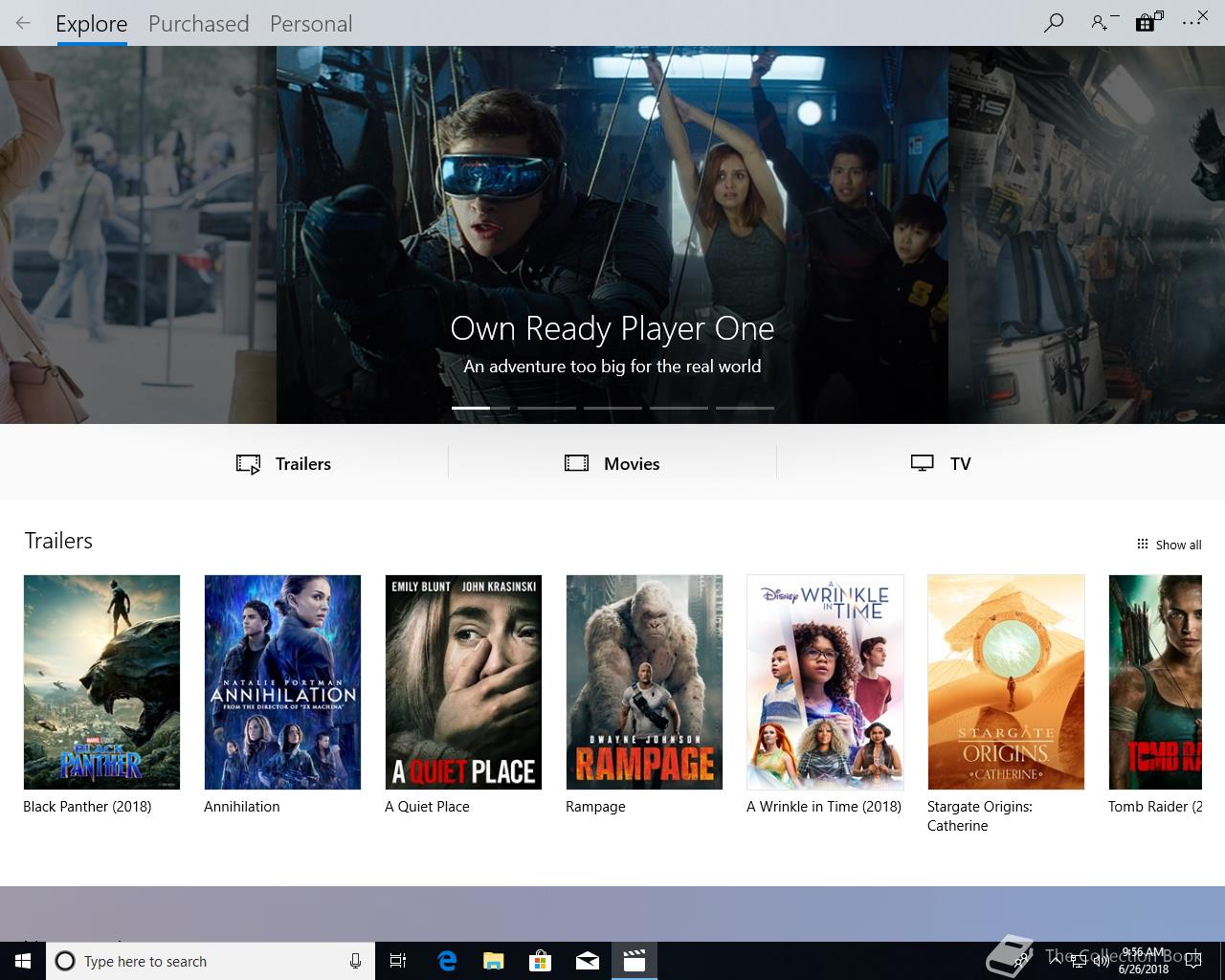
Task: Click the Show all link for Trailers
Action: point(1178,545)
